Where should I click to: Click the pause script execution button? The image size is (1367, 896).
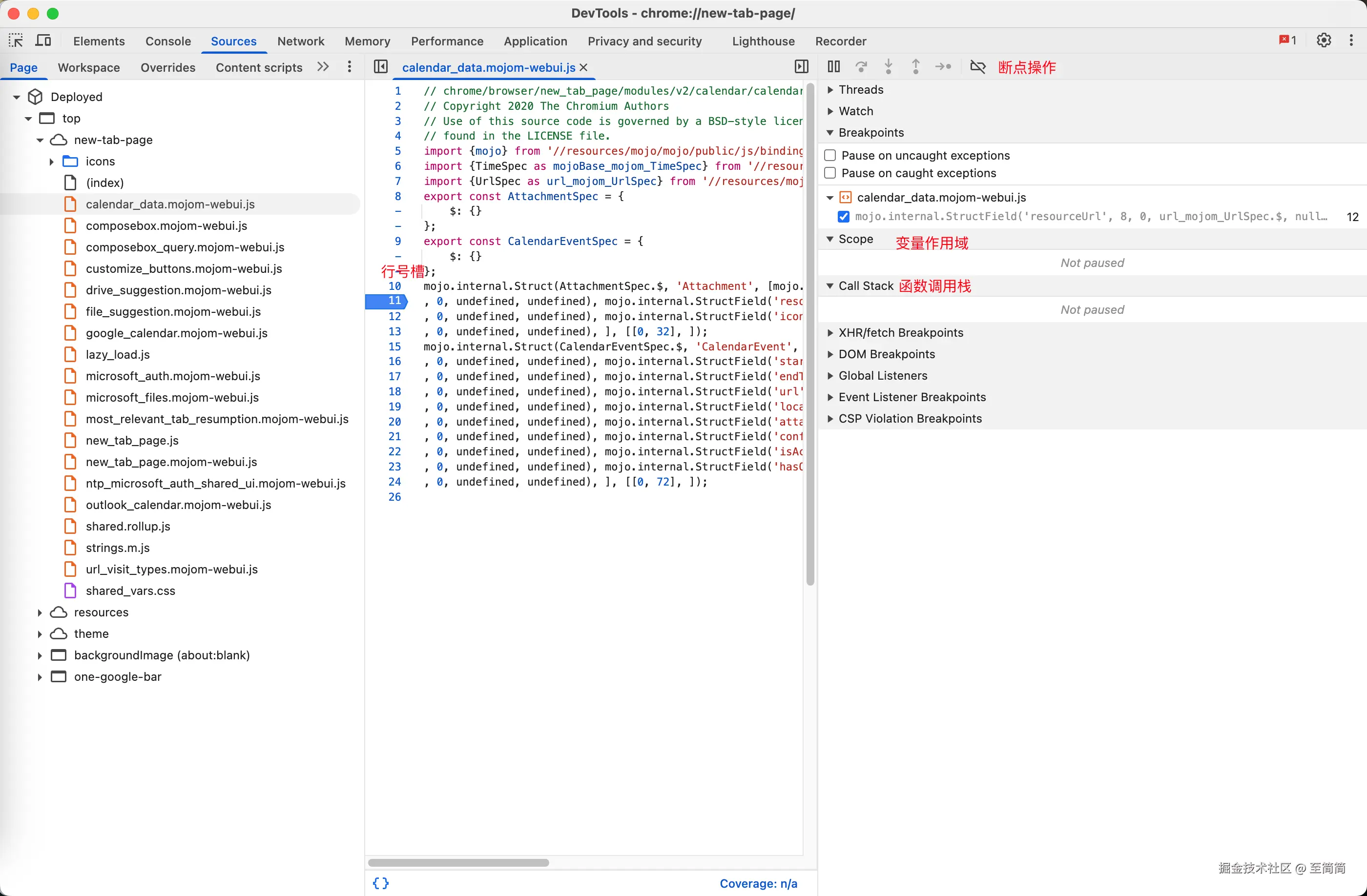833,67
